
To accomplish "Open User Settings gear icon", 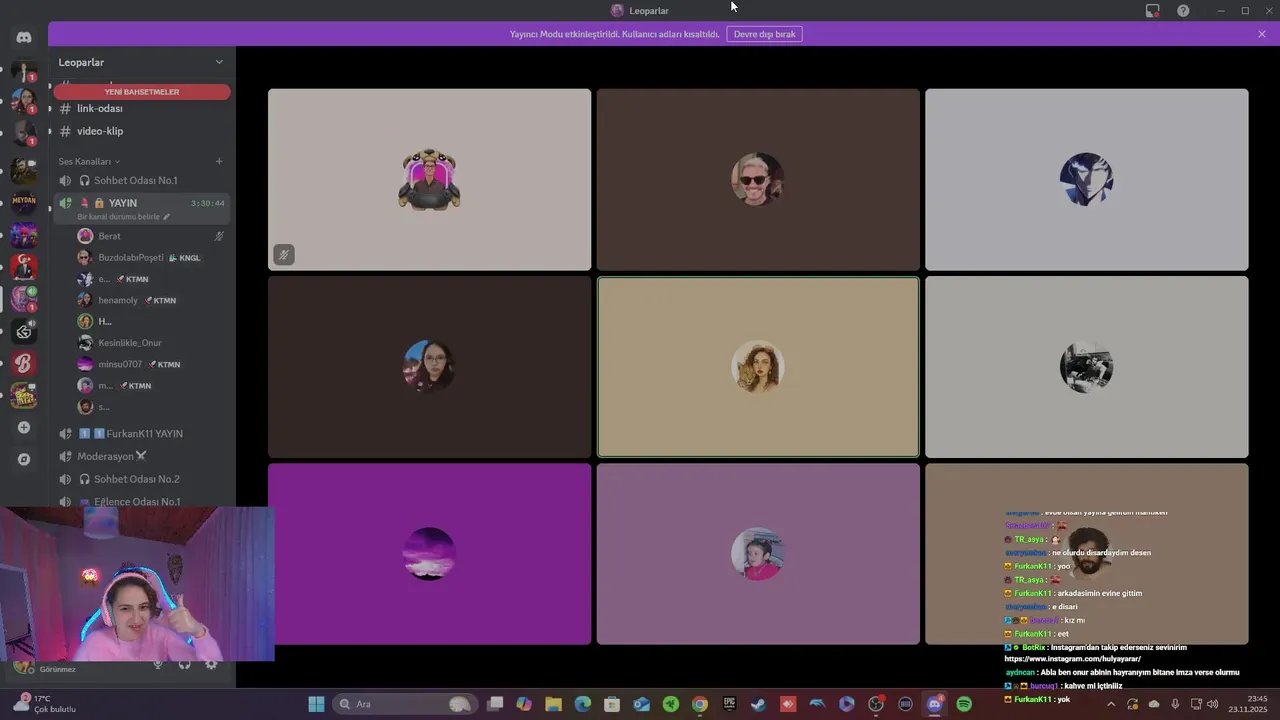I will (x=211, y=665).
